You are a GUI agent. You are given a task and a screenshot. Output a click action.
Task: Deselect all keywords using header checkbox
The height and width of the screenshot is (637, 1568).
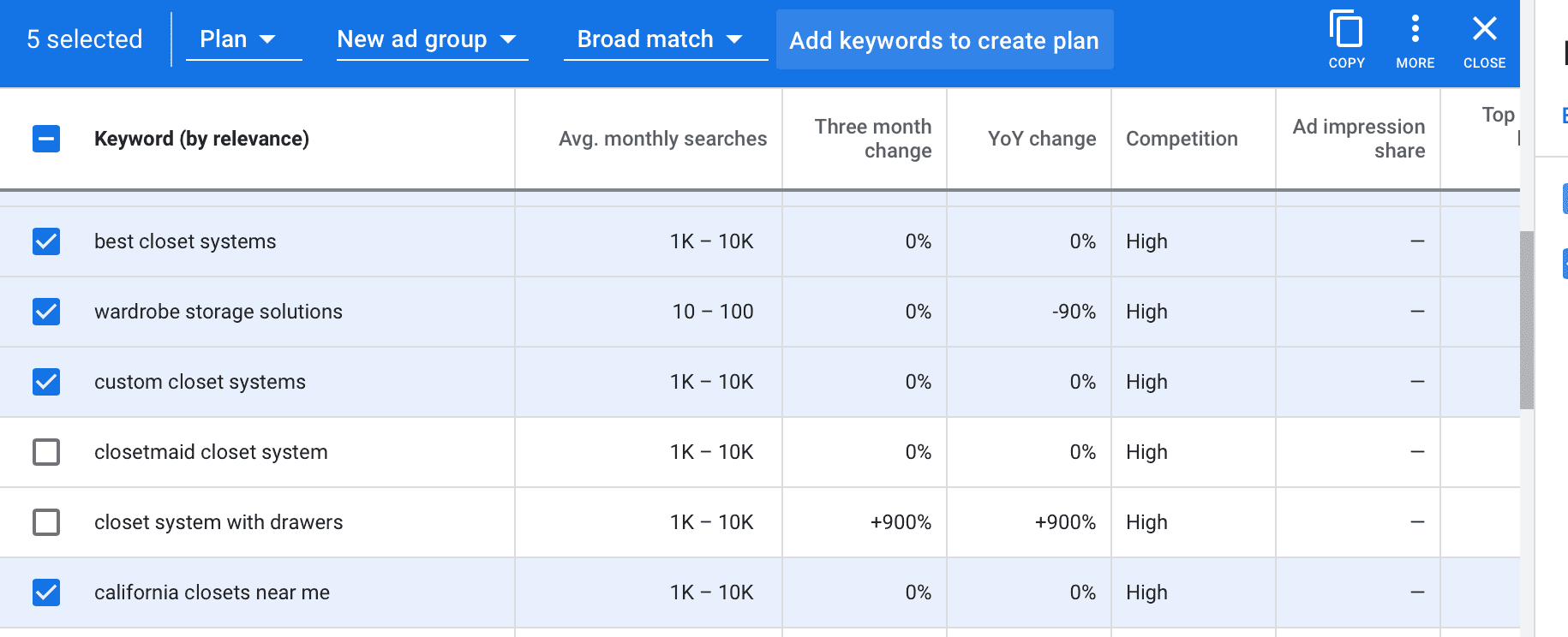pos(46,139)
